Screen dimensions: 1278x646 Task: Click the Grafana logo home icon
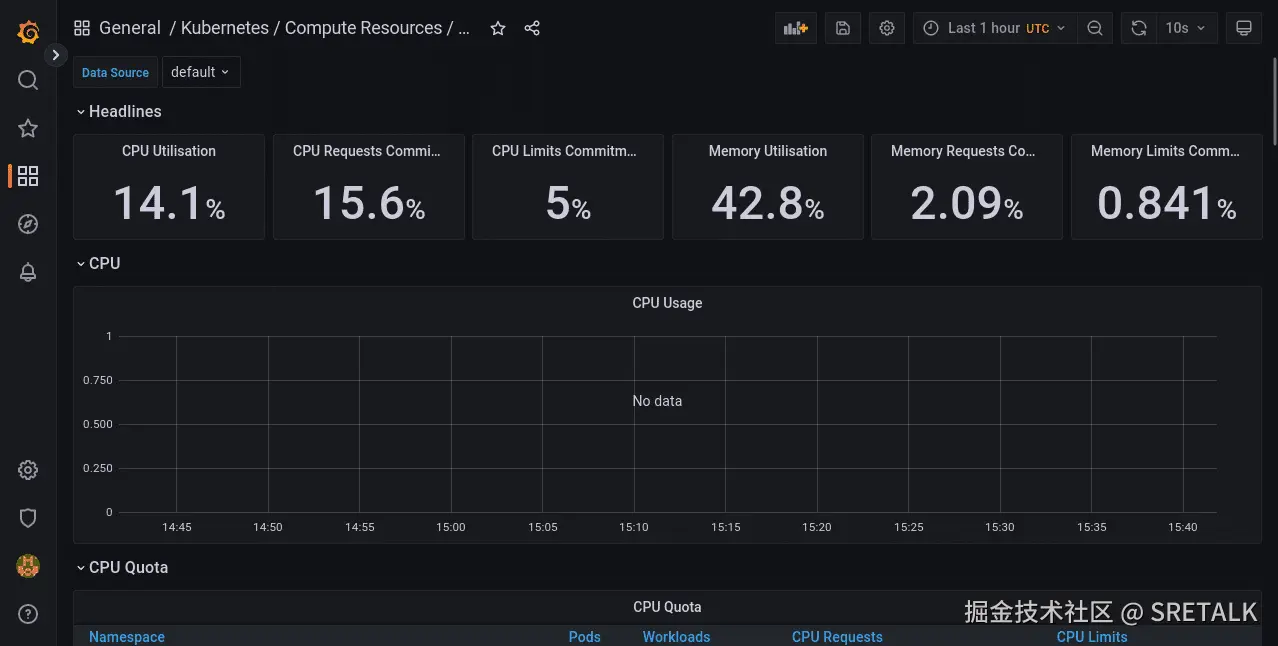pos(28,33)
